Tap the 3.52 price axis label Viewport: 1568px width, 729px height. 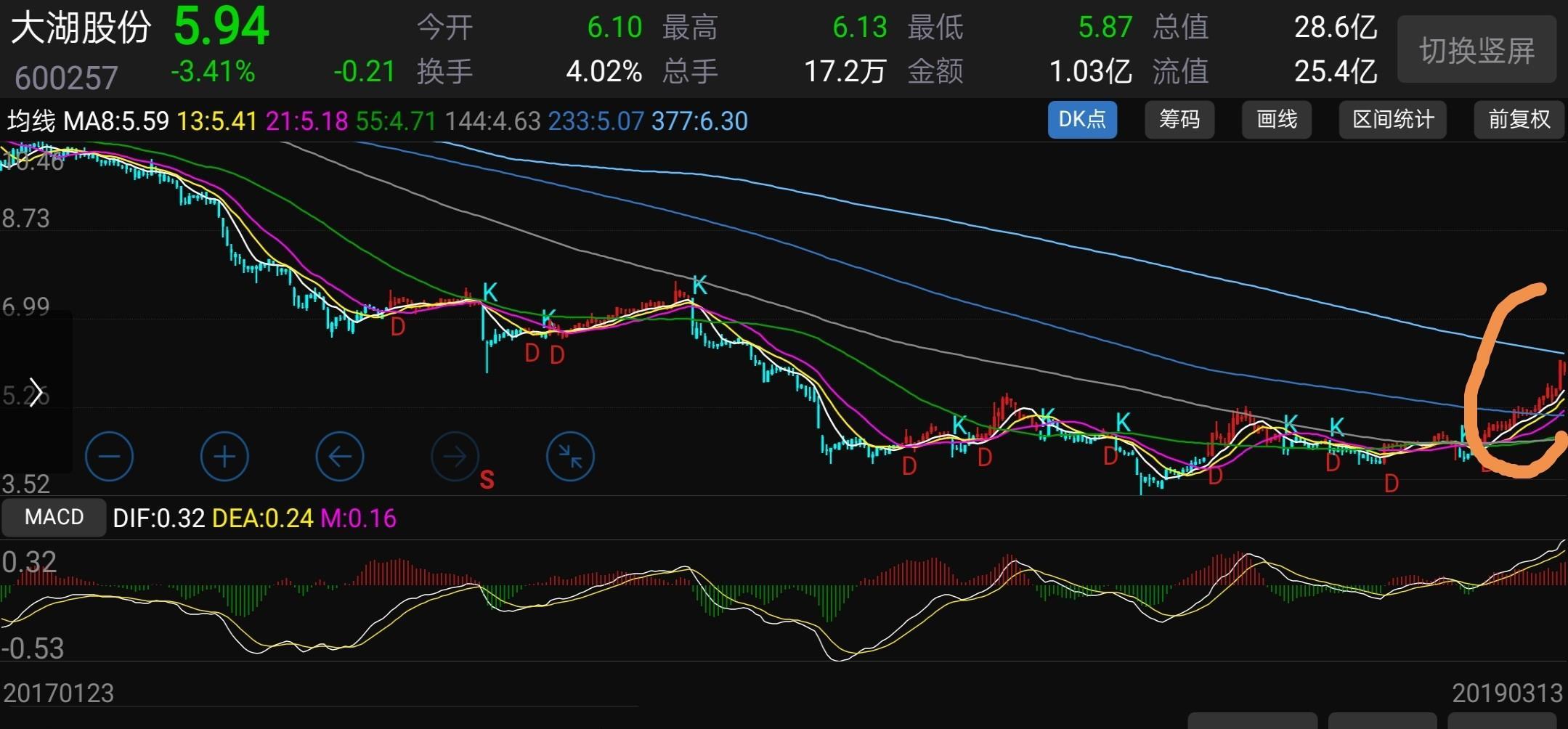click(25, 484)
